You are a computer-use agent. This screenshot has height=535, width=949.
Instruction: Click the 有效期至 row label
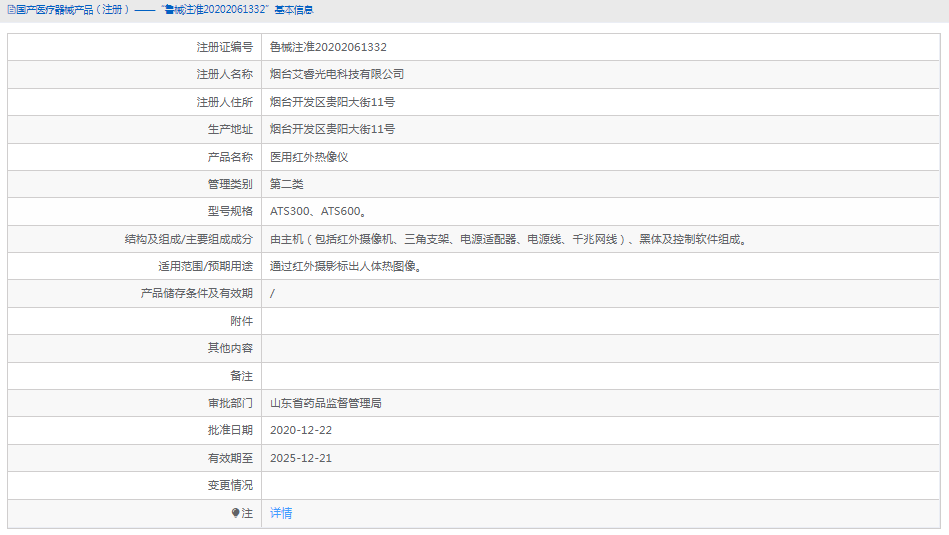point(230,458)
